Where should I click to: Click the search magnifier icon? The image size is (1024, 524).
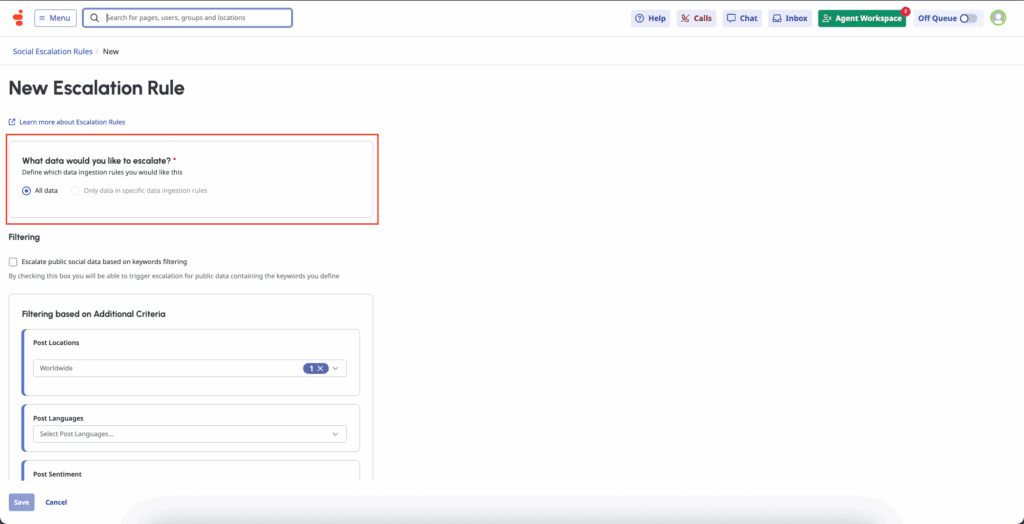(x=95, y=18)
